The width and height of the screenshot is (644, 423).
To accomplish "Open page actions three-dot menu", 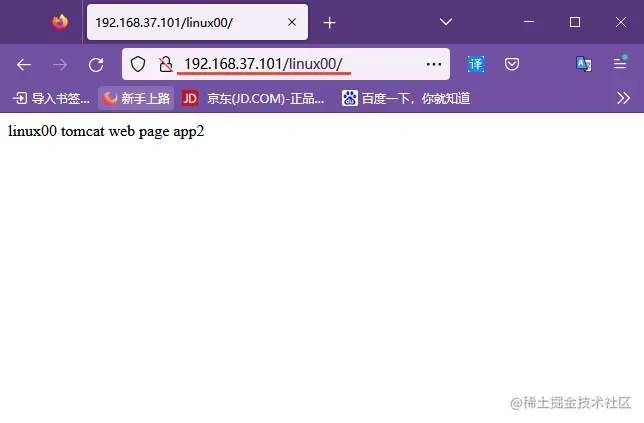I will coord(434,64).
